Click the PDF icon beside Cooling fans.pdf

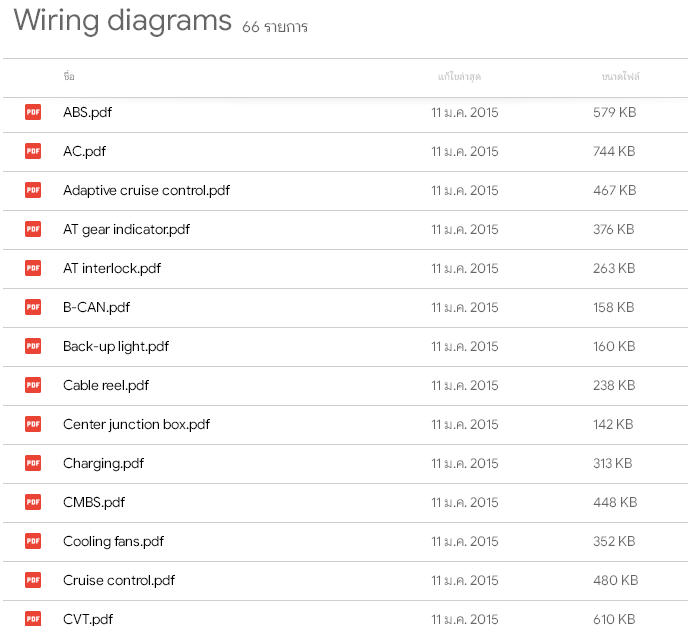33,541
